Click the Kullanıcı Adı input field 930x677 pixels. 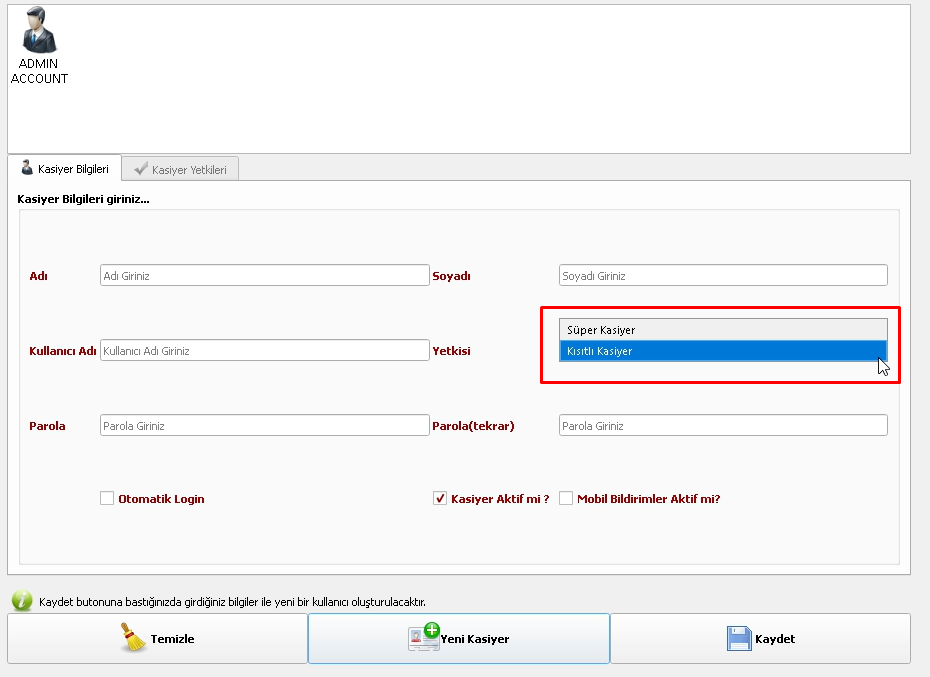264,351
